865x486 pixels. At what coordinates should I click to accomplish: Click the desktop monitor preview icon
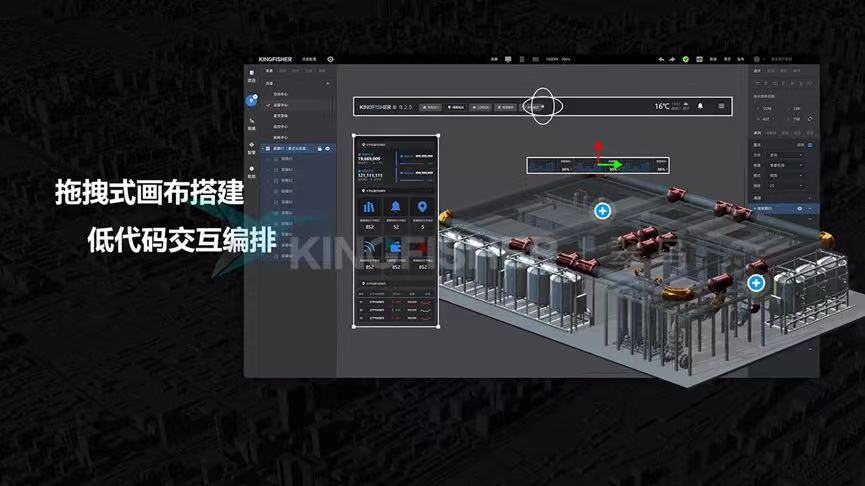508,59
